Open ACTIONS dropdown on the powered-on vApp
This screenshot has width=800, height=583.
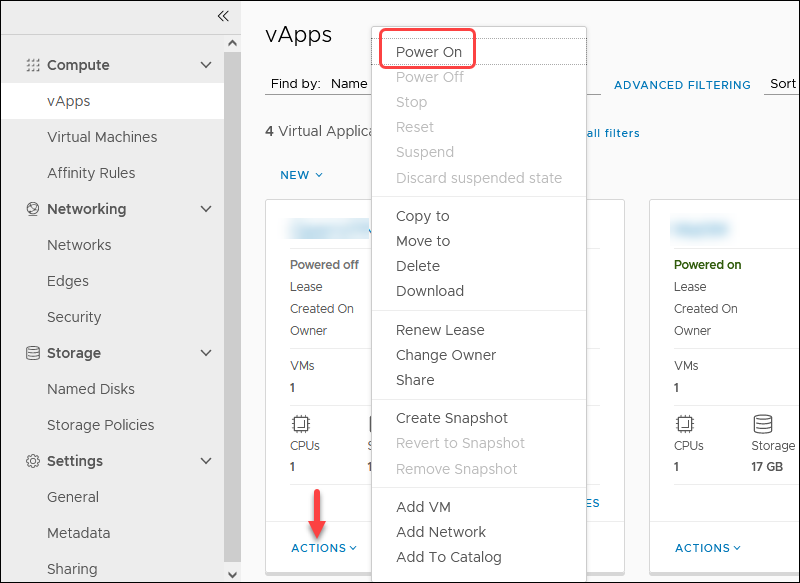(x=708, y=548)
